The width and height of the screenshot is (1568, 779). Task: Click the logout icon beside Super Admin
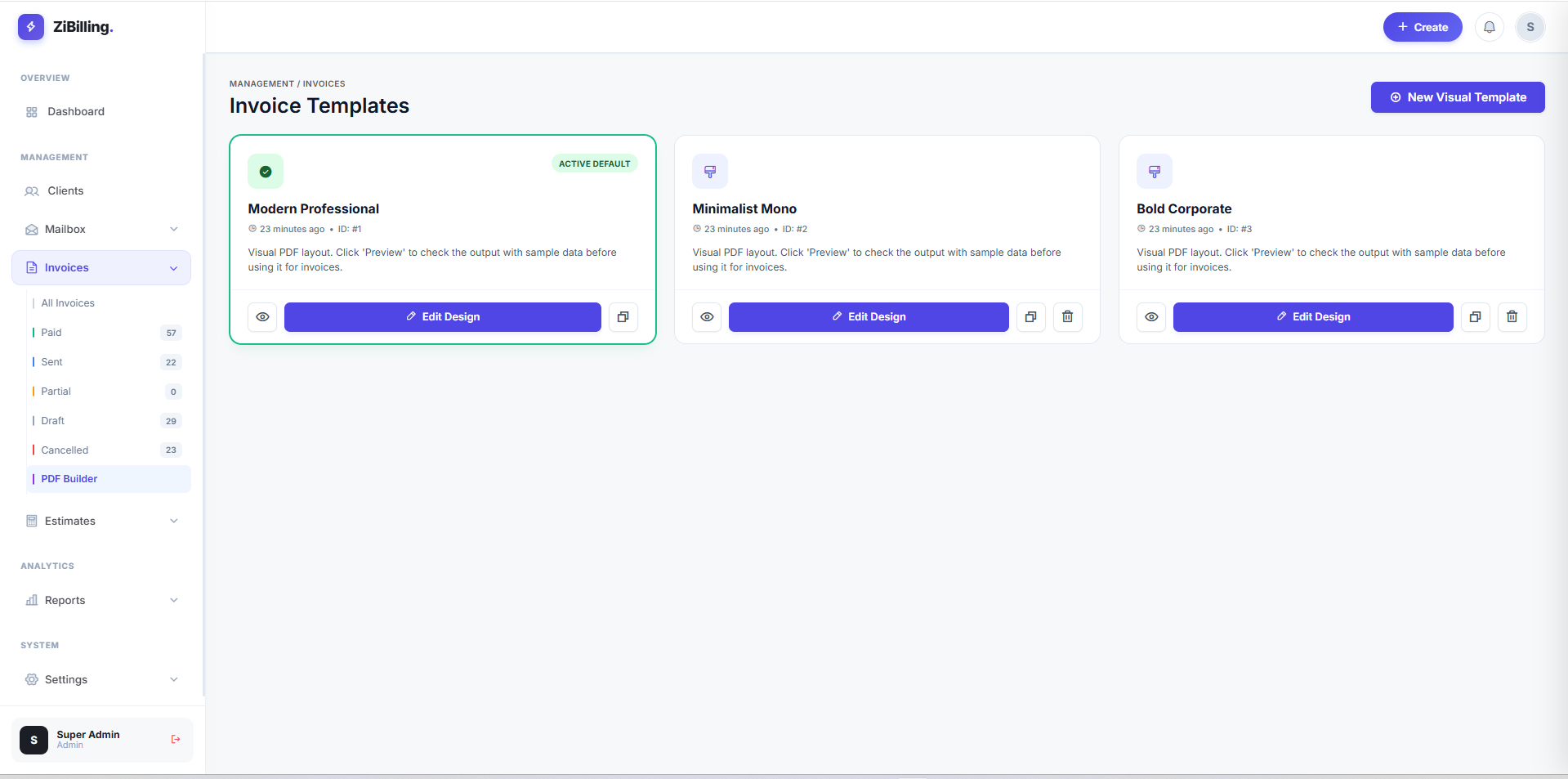point(176,740)
